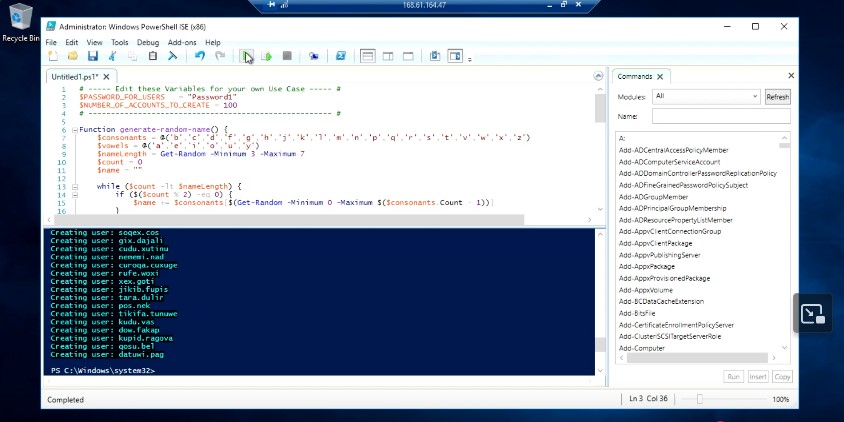The image size is (844, 422).
Task: Click the Insert button in Commands pane
Action: coord(757,377)
